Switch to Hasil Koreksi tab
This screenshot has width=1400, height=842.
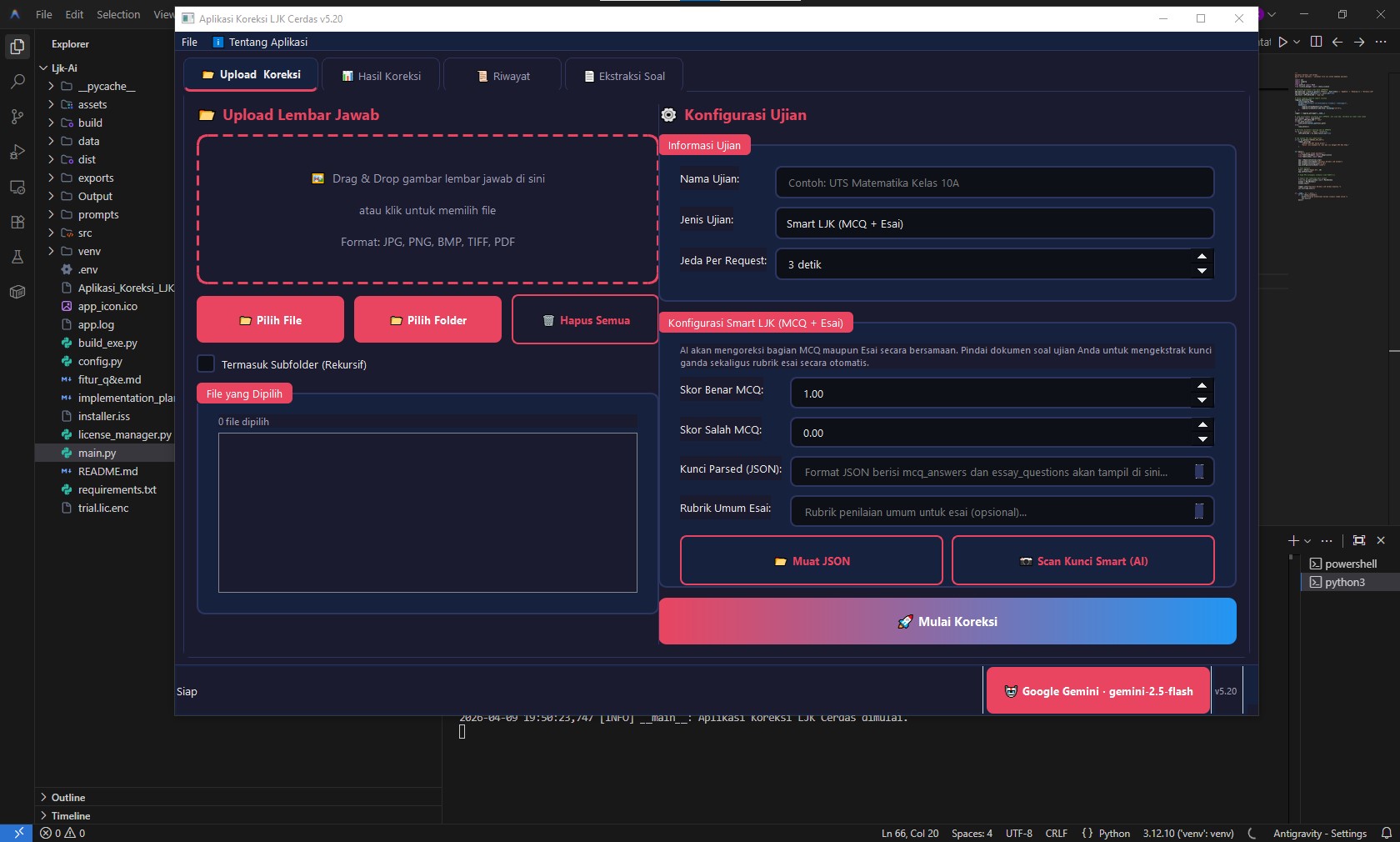(x=382, y=76)
